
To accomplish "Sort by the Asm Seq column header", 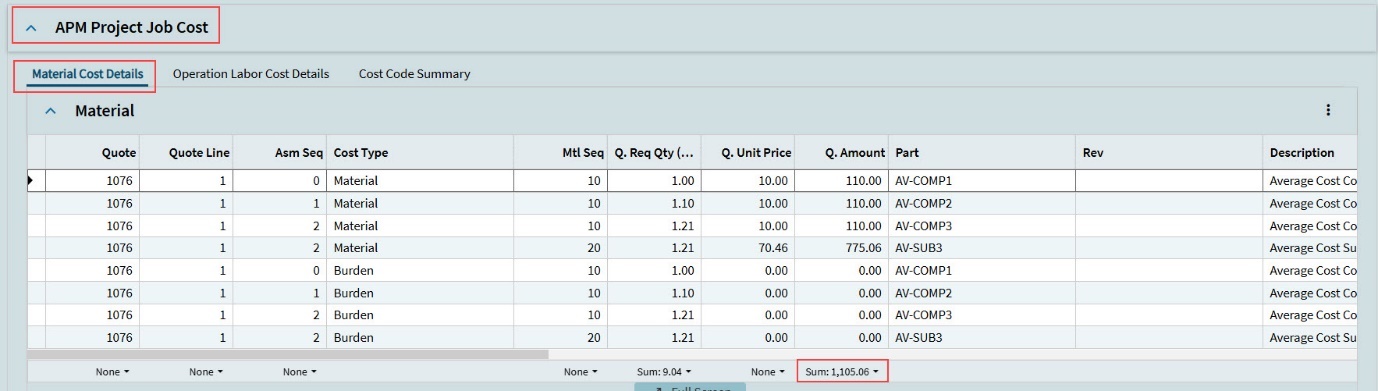I will [x=281, y=153].
